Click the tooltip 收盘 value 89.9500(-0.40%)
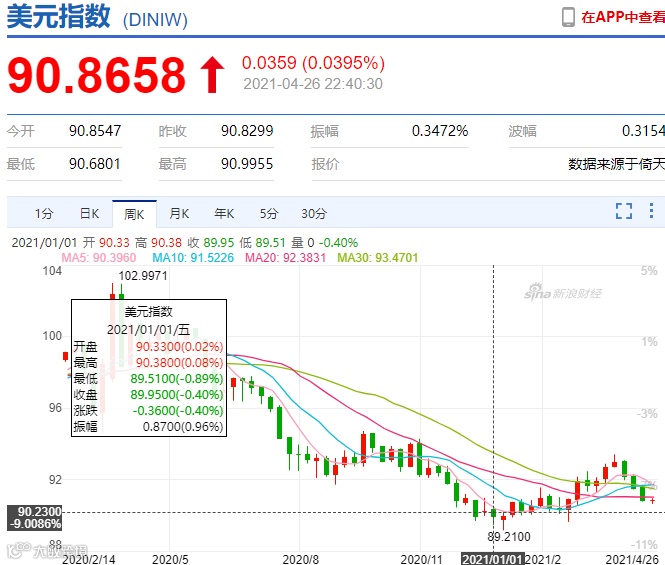Viewport: 665px width, 565px height. (177, 394)
